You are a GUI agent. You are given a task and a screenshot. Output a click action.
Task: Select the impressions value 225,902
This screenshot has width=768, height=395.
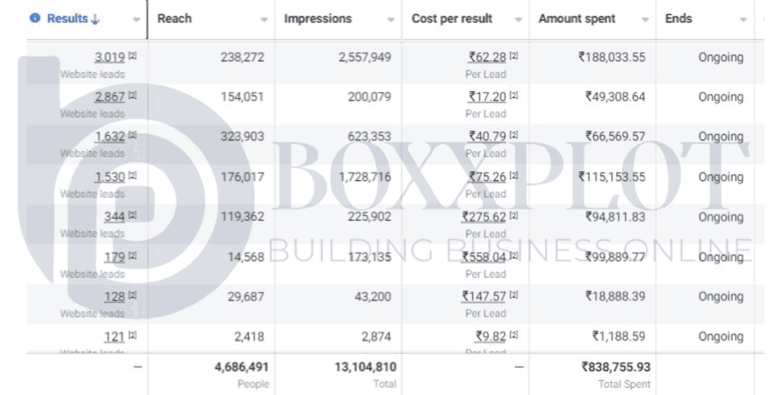[x=369, y=217]
